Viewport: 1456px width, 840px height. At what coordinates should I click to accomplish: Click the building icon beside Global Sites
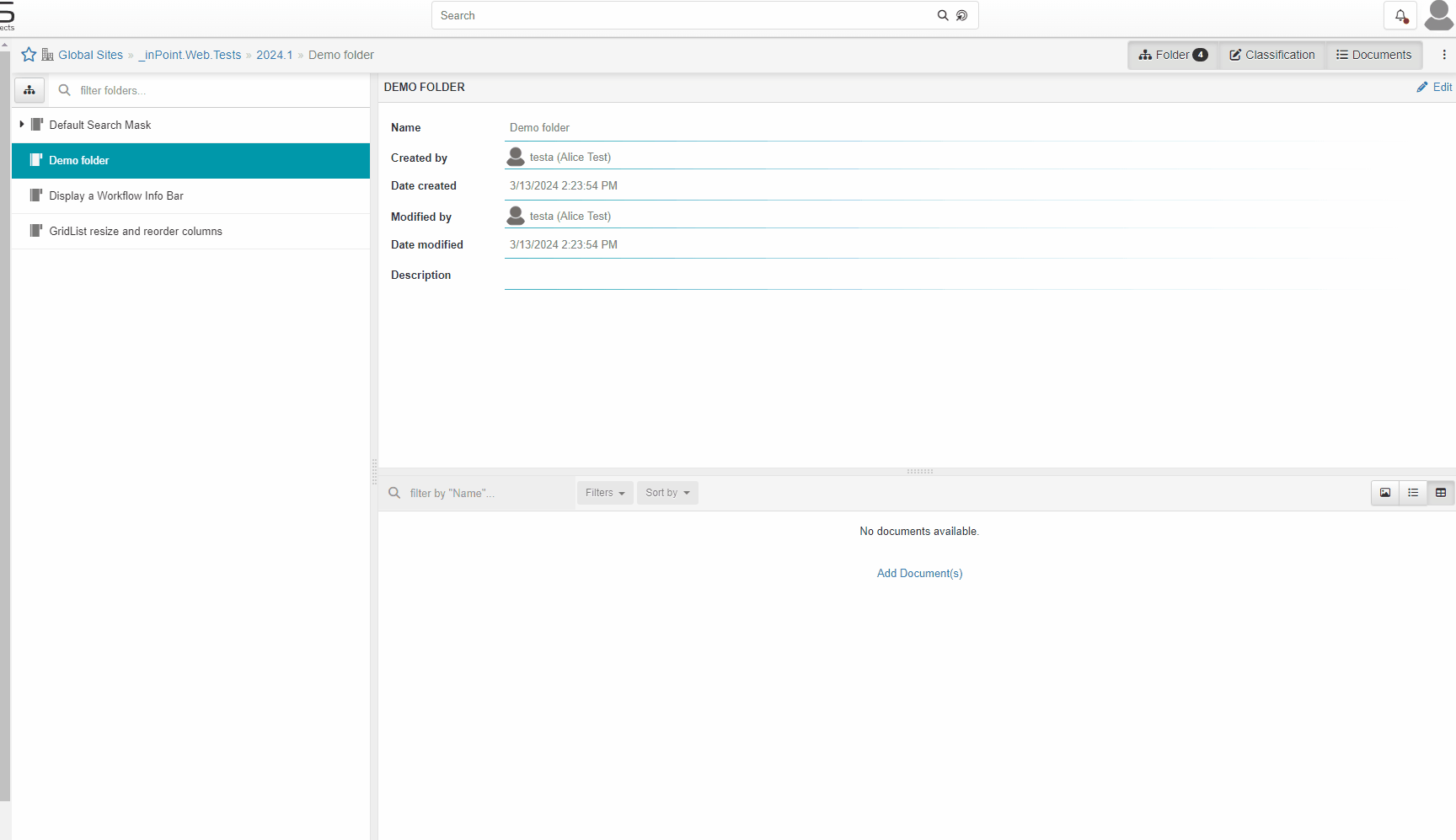pyautogui.click(x=47, y=55)
